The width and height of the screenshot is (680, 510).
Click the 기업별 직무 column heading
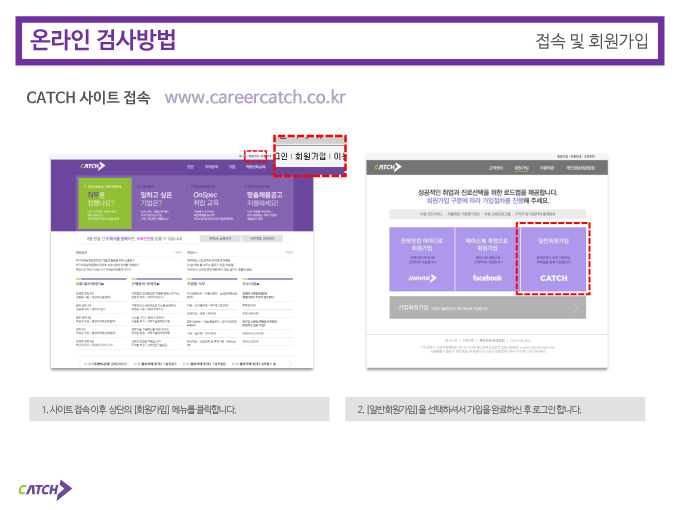pos(196,284)
